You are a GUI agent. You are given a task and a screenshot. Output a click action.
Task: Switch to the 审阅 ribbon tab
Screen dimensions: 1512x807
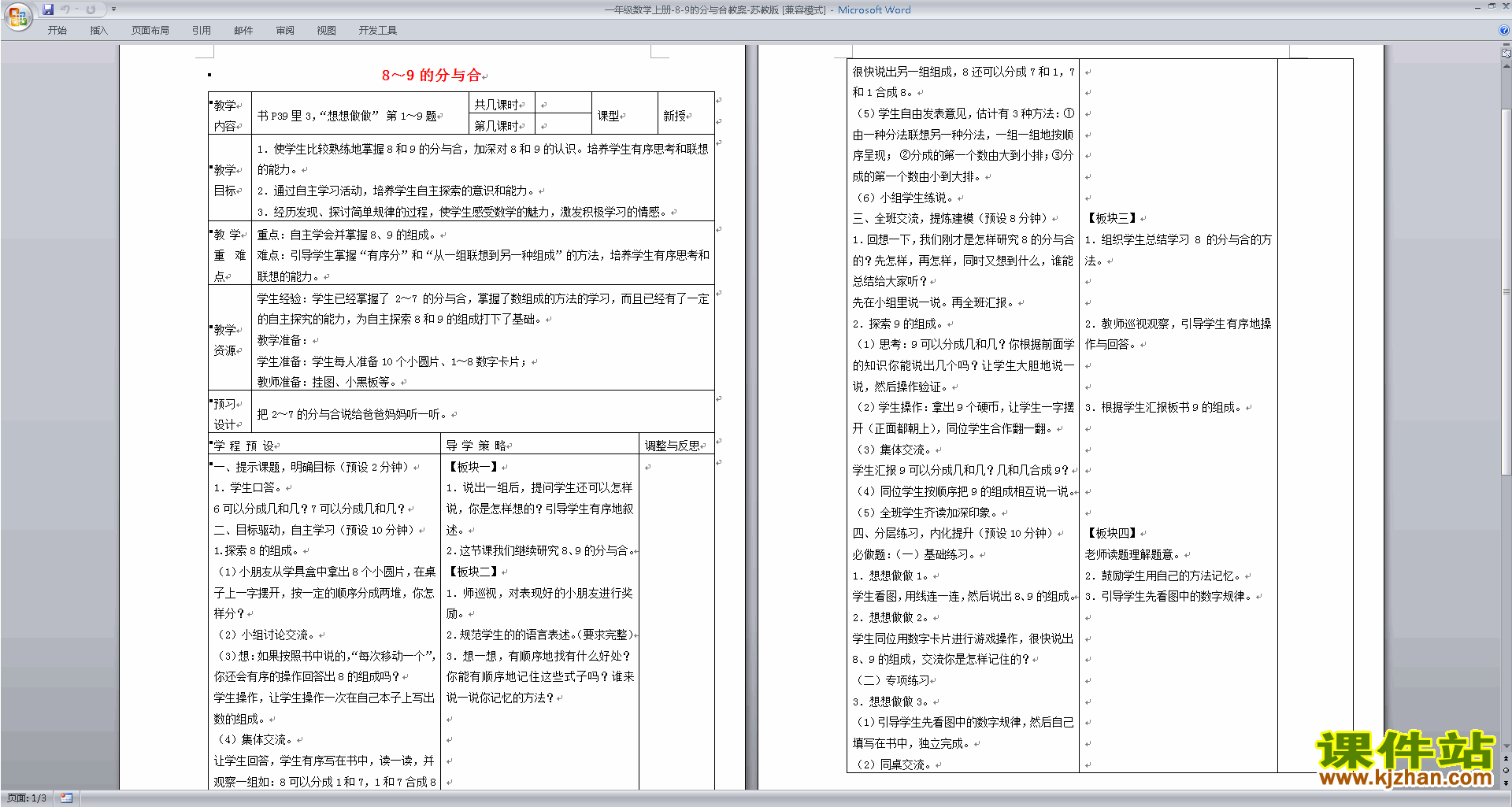285,31
